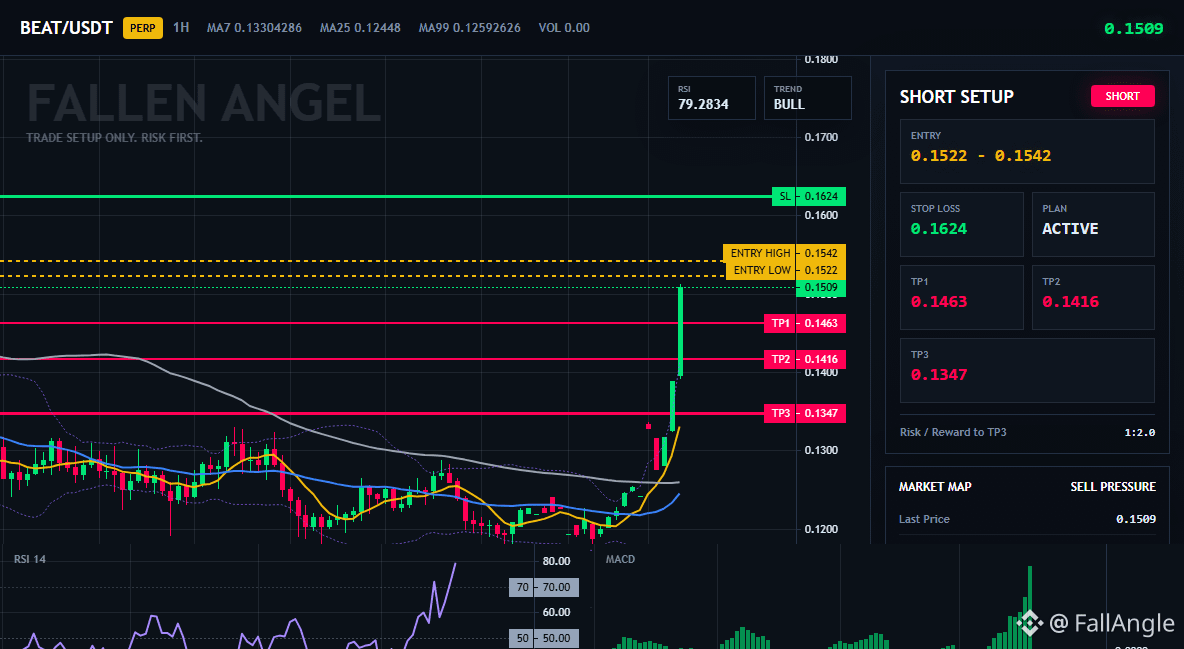
Task: Click the current price 0.1509 axis tag
Action: [x=821, y=287]
